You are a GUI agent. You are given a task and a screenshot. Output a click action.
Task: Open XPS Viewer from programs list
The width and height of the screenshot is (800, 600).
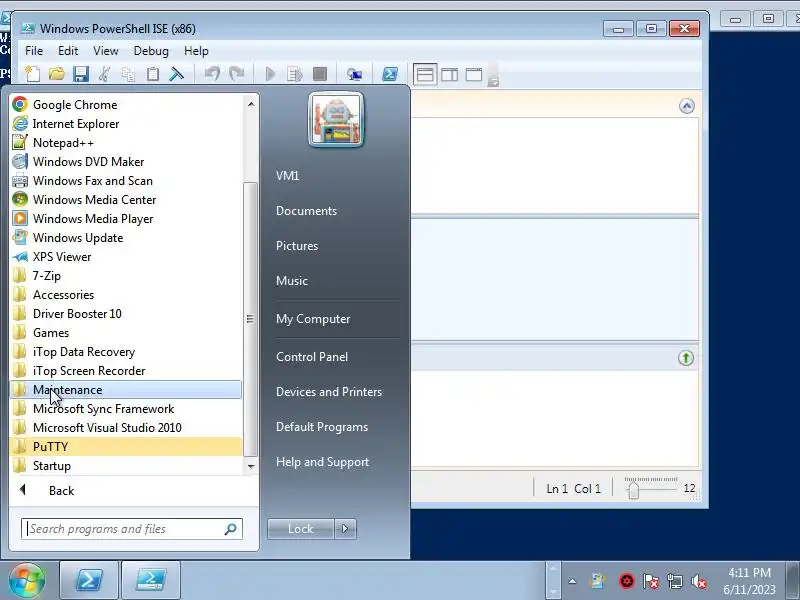(x=126, y=257)
